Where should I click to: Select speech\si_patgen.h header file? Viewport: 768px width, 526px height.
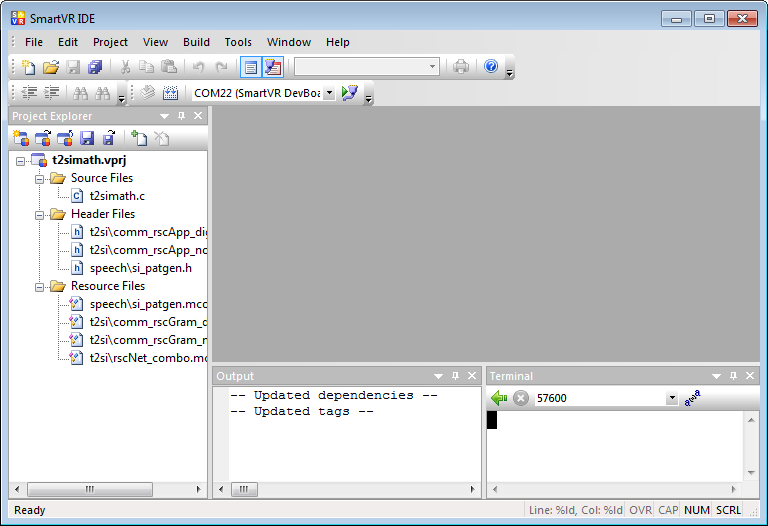(x=141, y=268)
